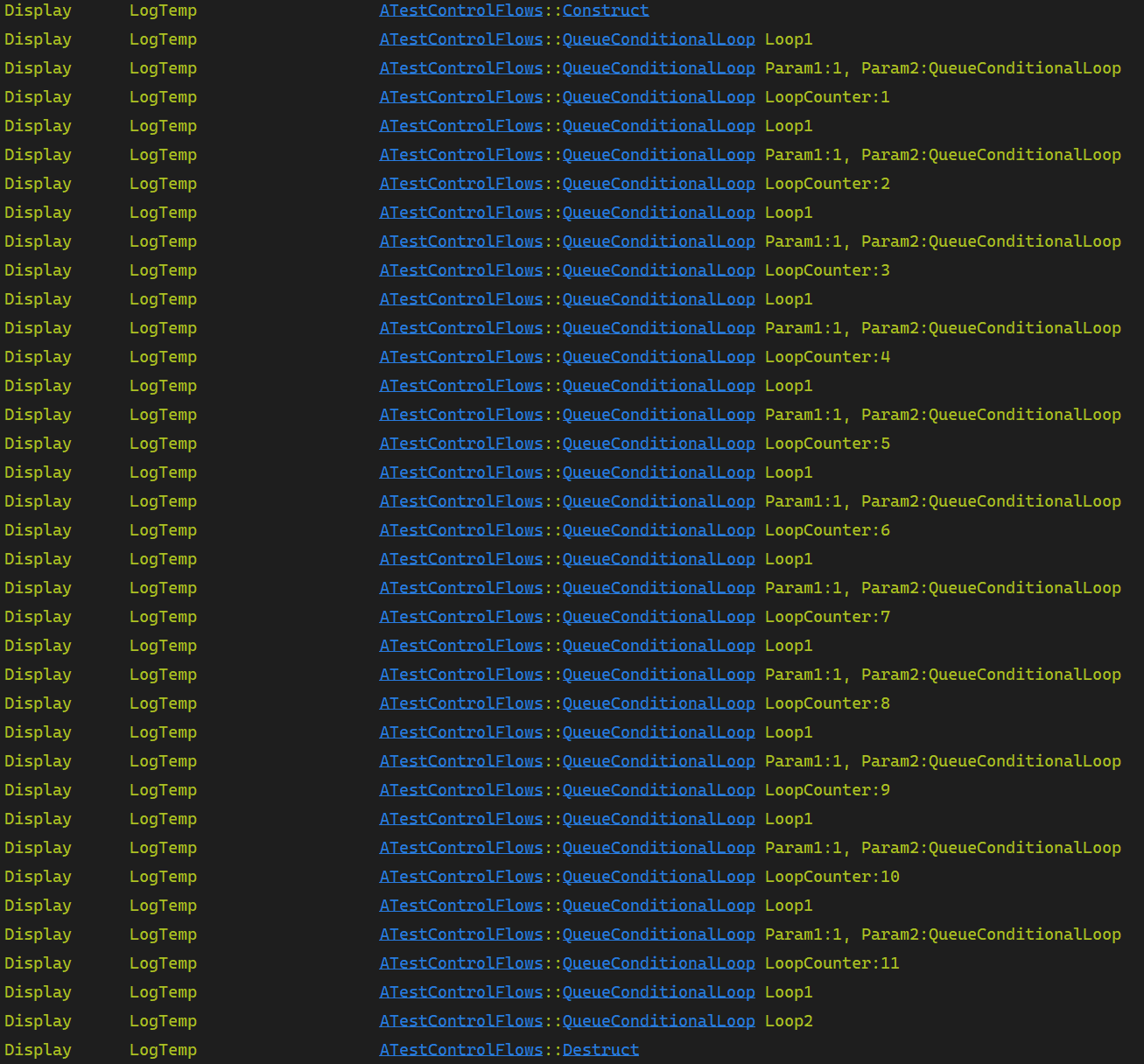Open QueueConditionalLoop link next to LoopCounter:10
The image size is (1144, 1064).
[658, 877]
